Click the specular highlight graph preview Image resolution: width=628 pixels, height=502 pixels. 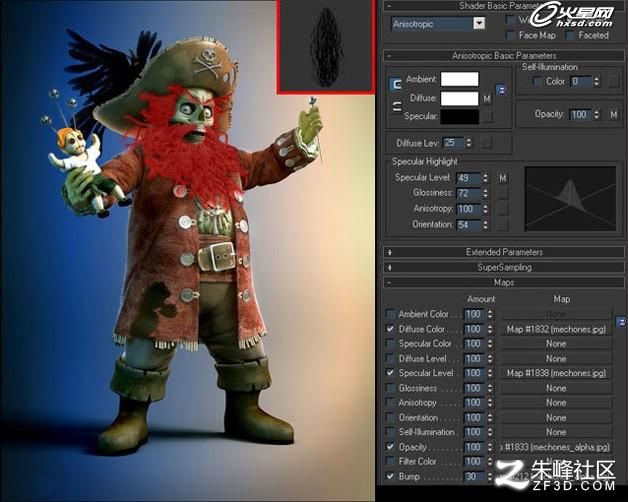570,199
